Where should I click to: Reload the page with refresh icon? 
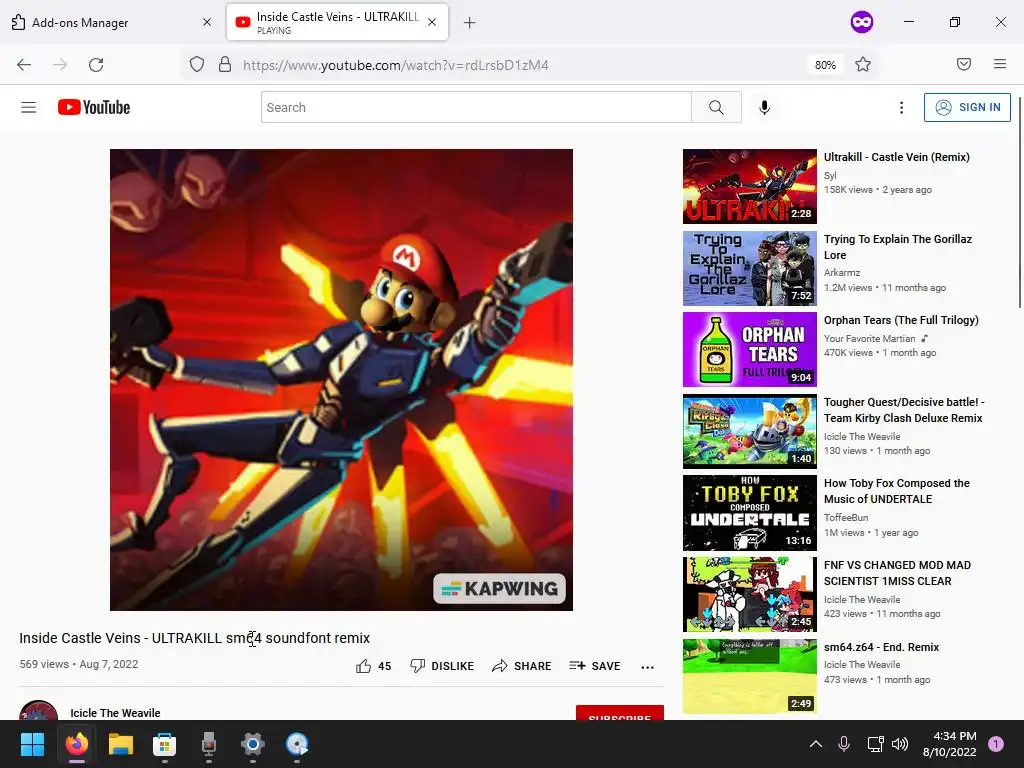coord(96,65)
